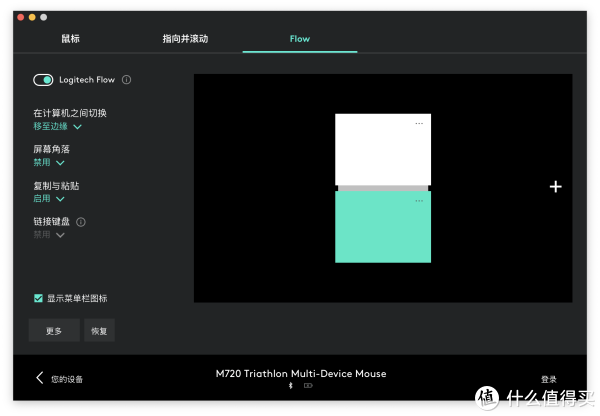Click the 恢复 button
This screenshot has height=416, width=600.
pyautogui.click(x=99, y=330)
